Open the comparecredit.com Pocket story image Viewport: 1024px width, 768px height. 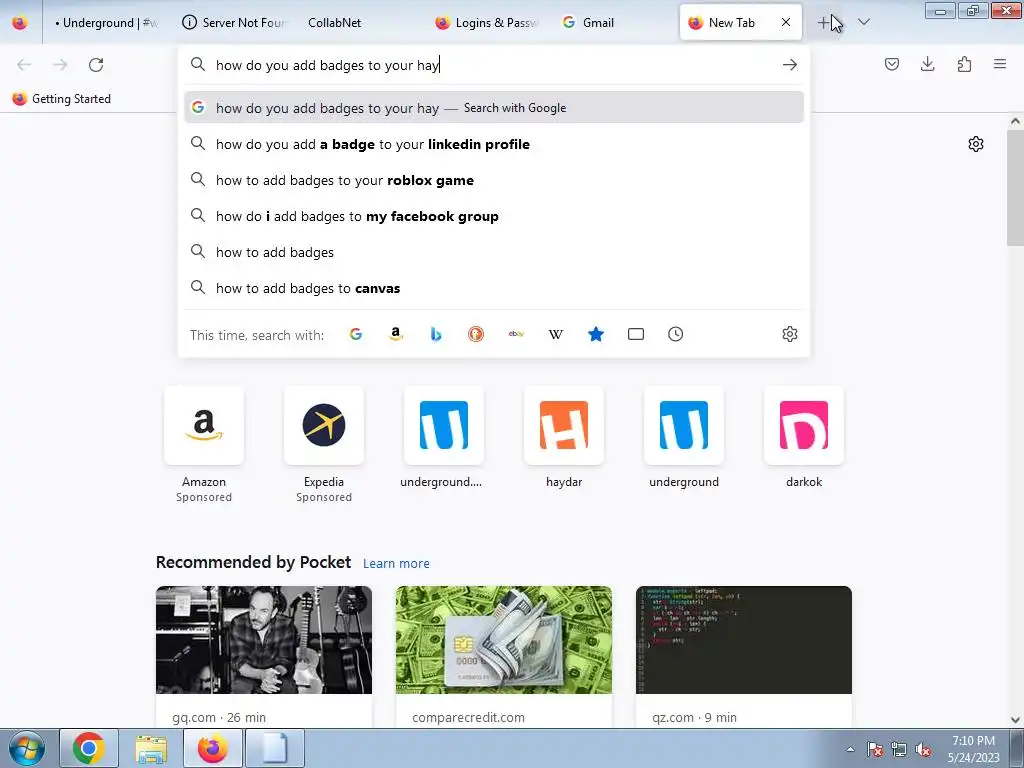point(504,640)
